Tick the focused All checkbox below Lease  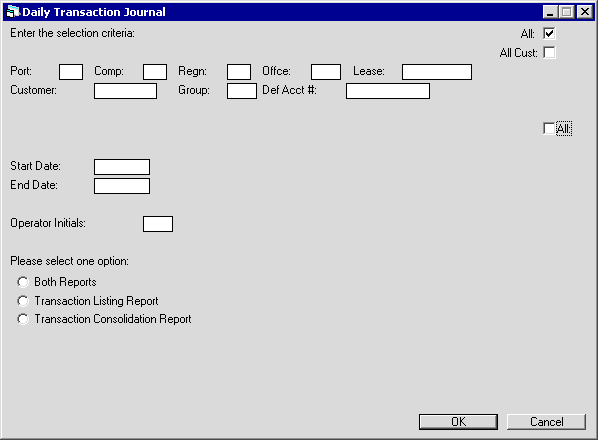[548, 128]
